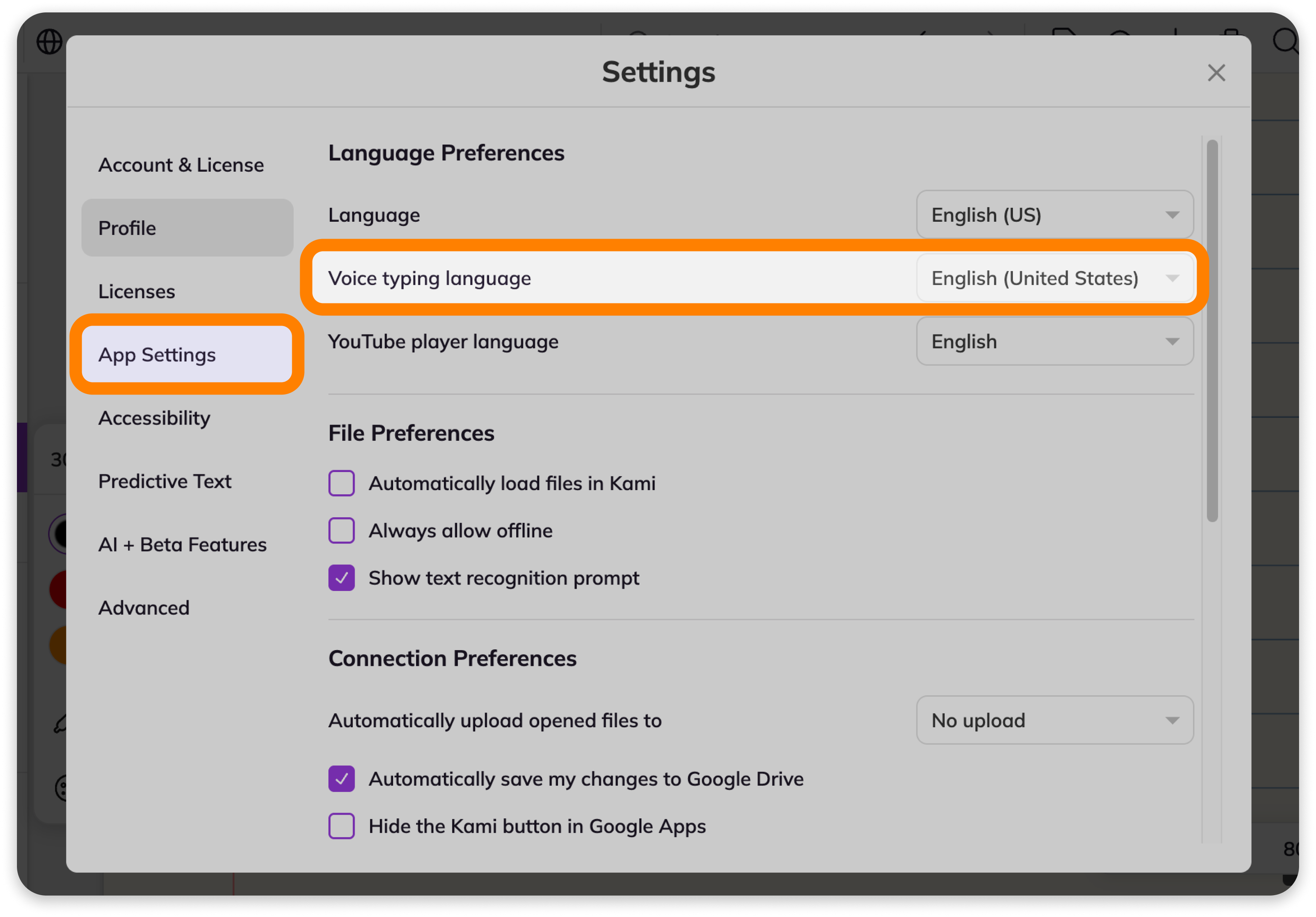The image size is (1316, 917).
Task: Click the Language Preferences heading
Action: click(x=446, y=153)
